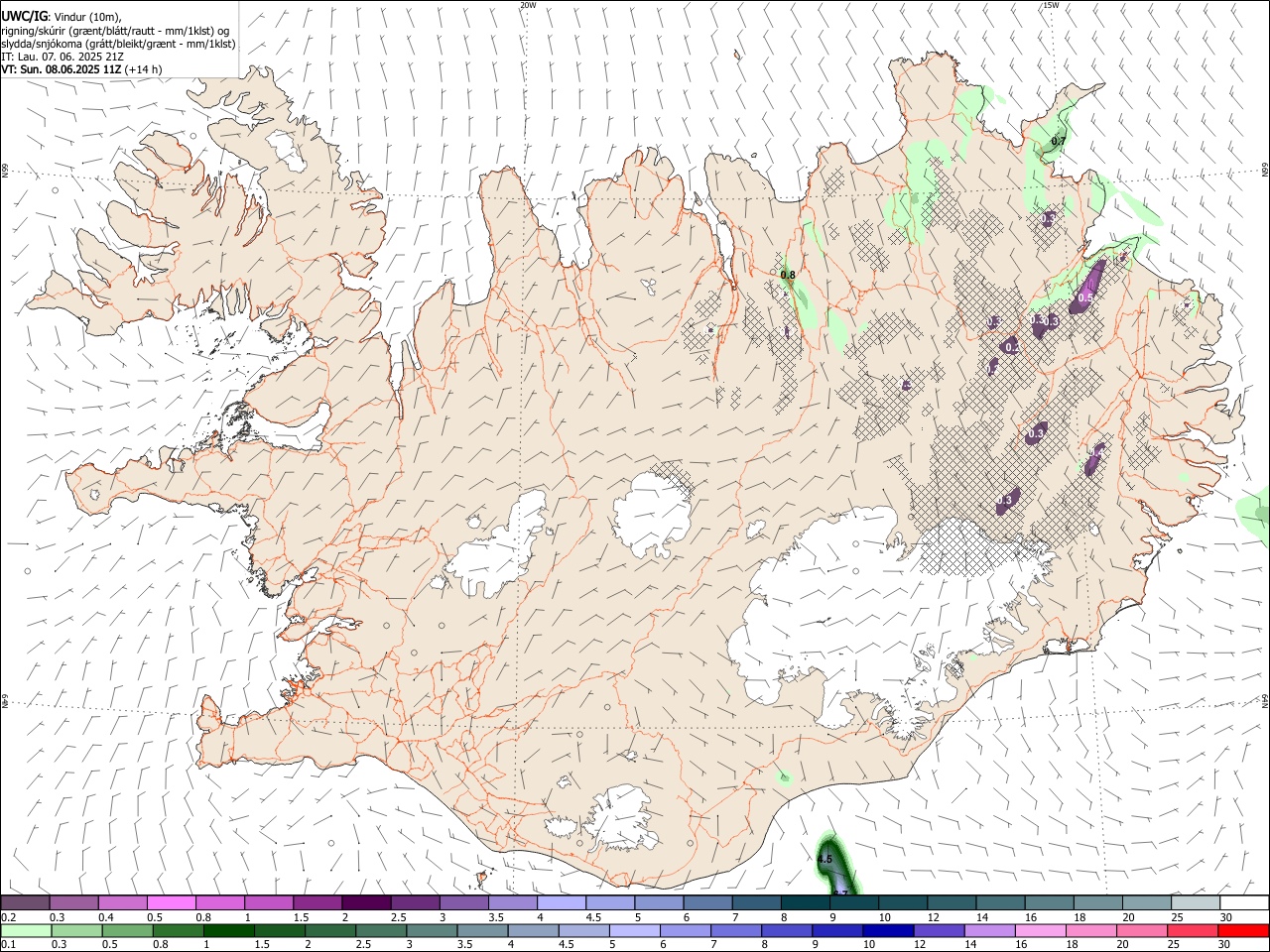Click the '(+14 h)' forecast offset text
Image resolution: width=1270 pixels, height=952 pixels.
pyautogui.click(x=144, y=69)
